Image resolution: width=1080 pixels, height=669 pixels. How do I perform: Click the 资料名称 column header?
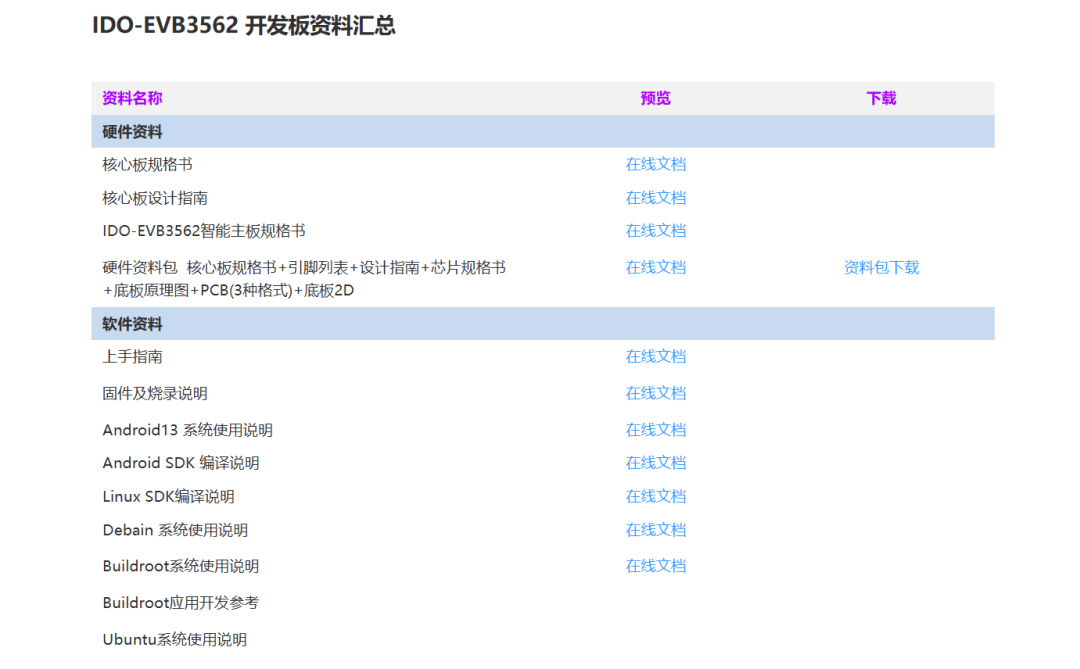pos(129,98)
